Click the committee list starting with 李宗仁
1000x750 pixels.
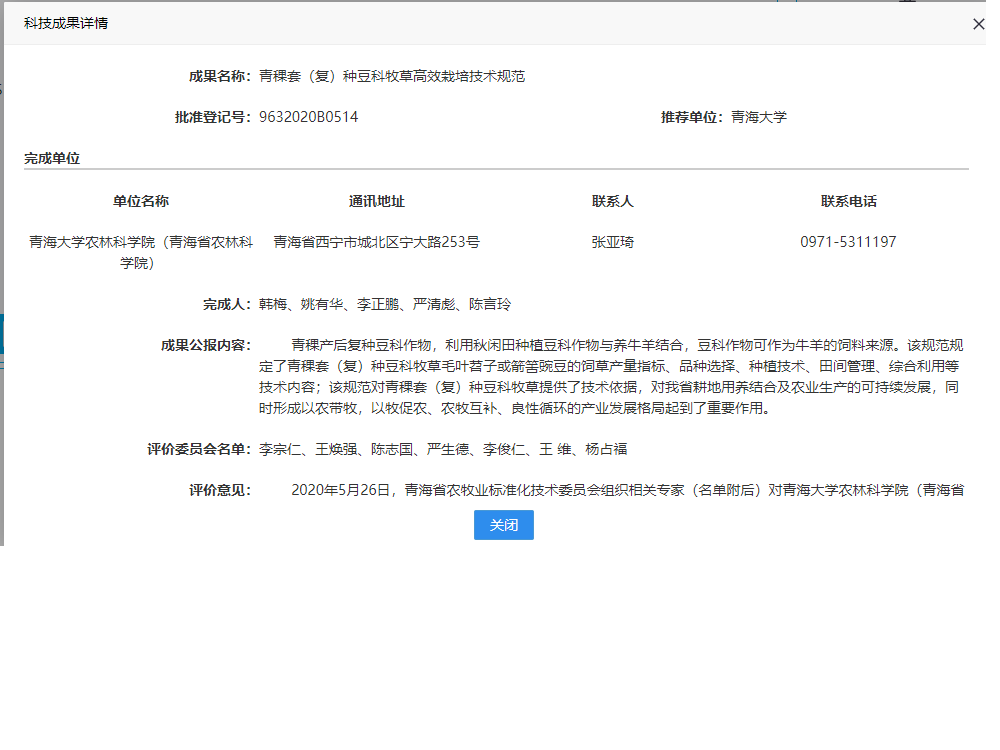(443, 449)
